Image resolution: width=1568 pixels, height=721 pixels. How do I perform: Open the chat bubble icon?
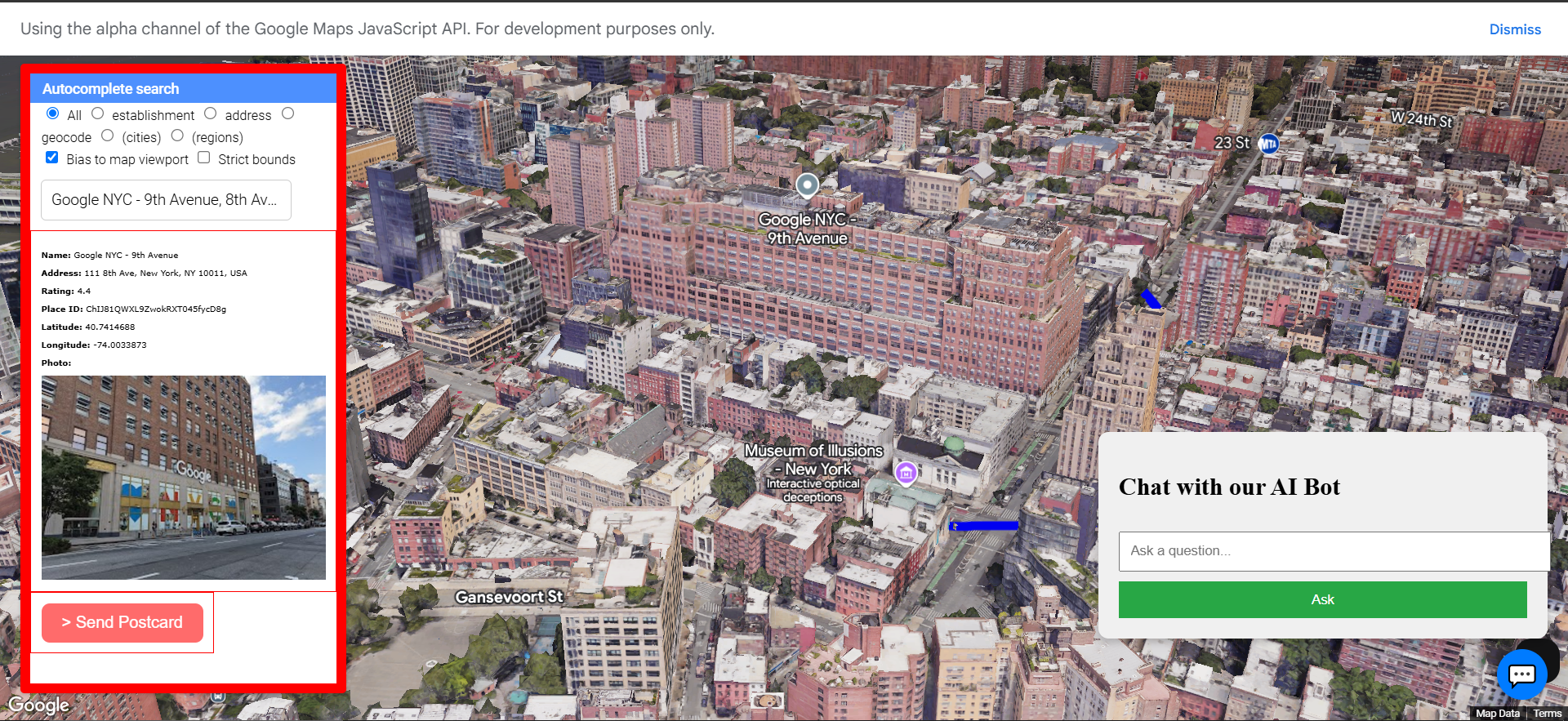1522,674
